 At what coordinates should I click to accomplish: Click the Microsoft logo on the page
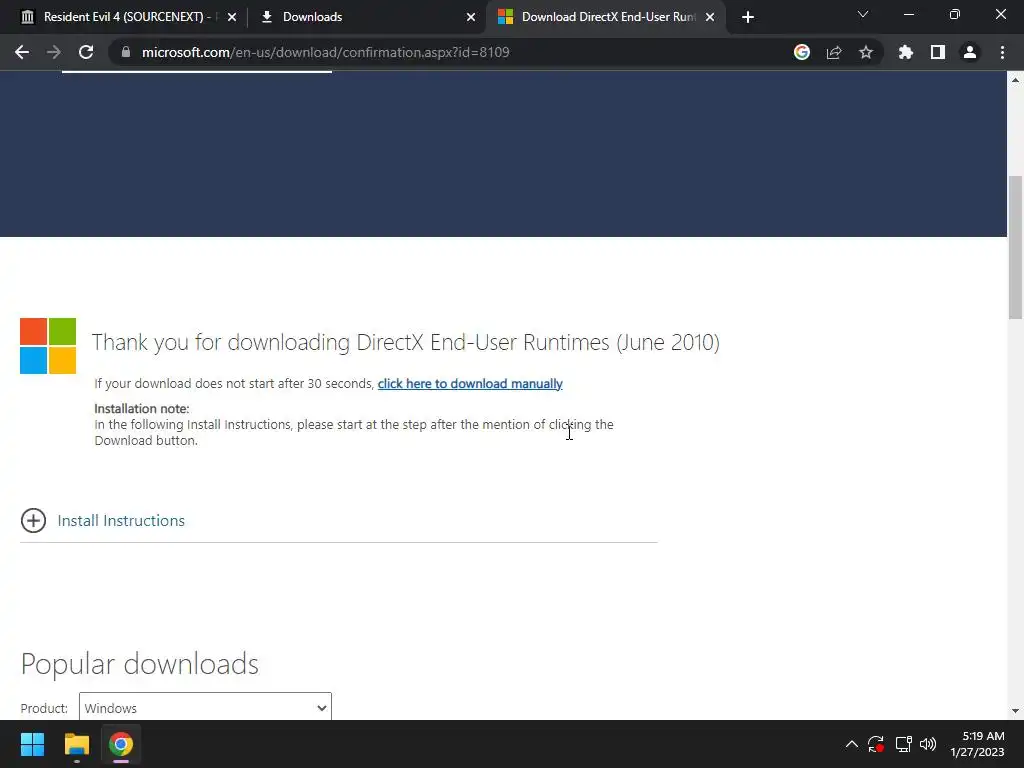pyautogui.click(x=48, y=346)
